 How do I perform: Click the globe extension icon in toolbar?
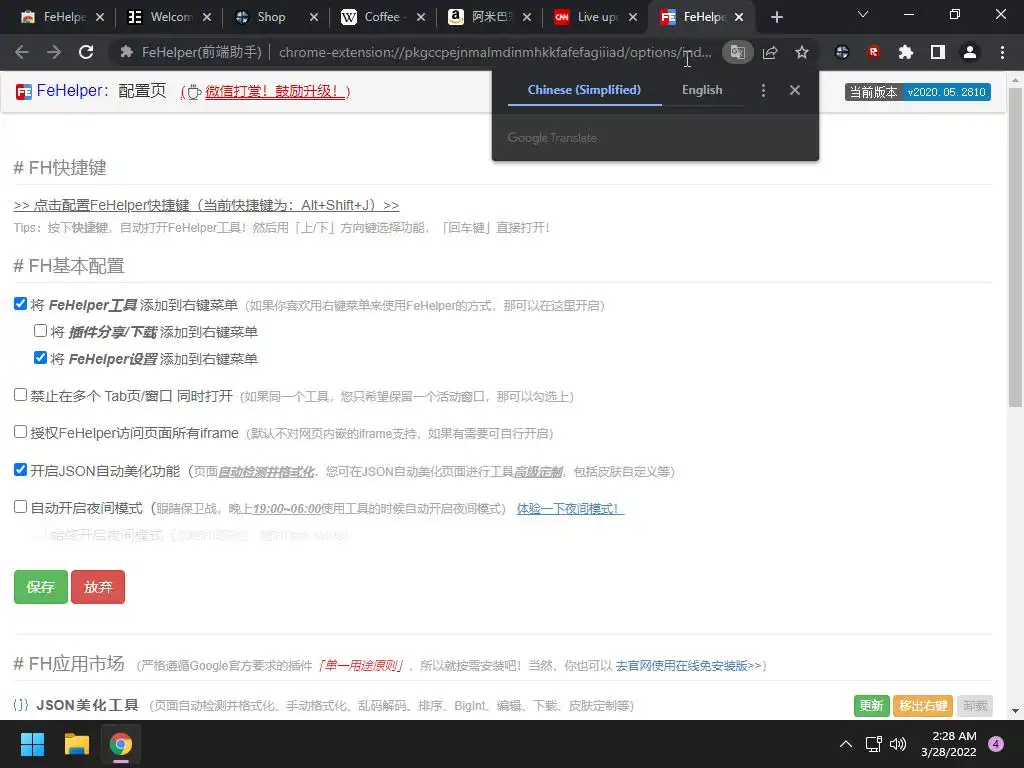click(x=842, y=52)
